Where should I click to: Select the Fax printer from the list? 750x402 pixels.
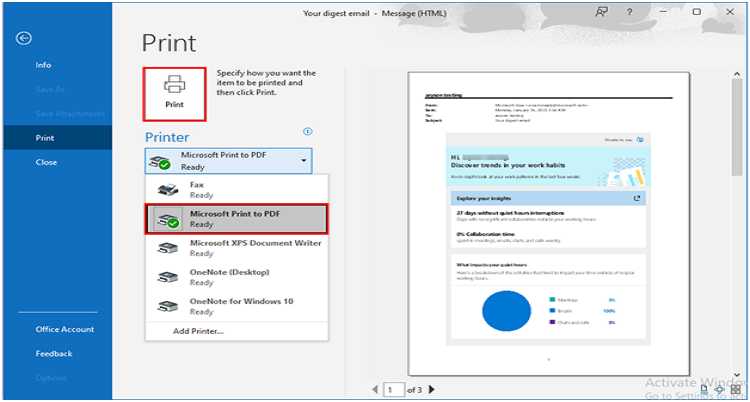237,190
